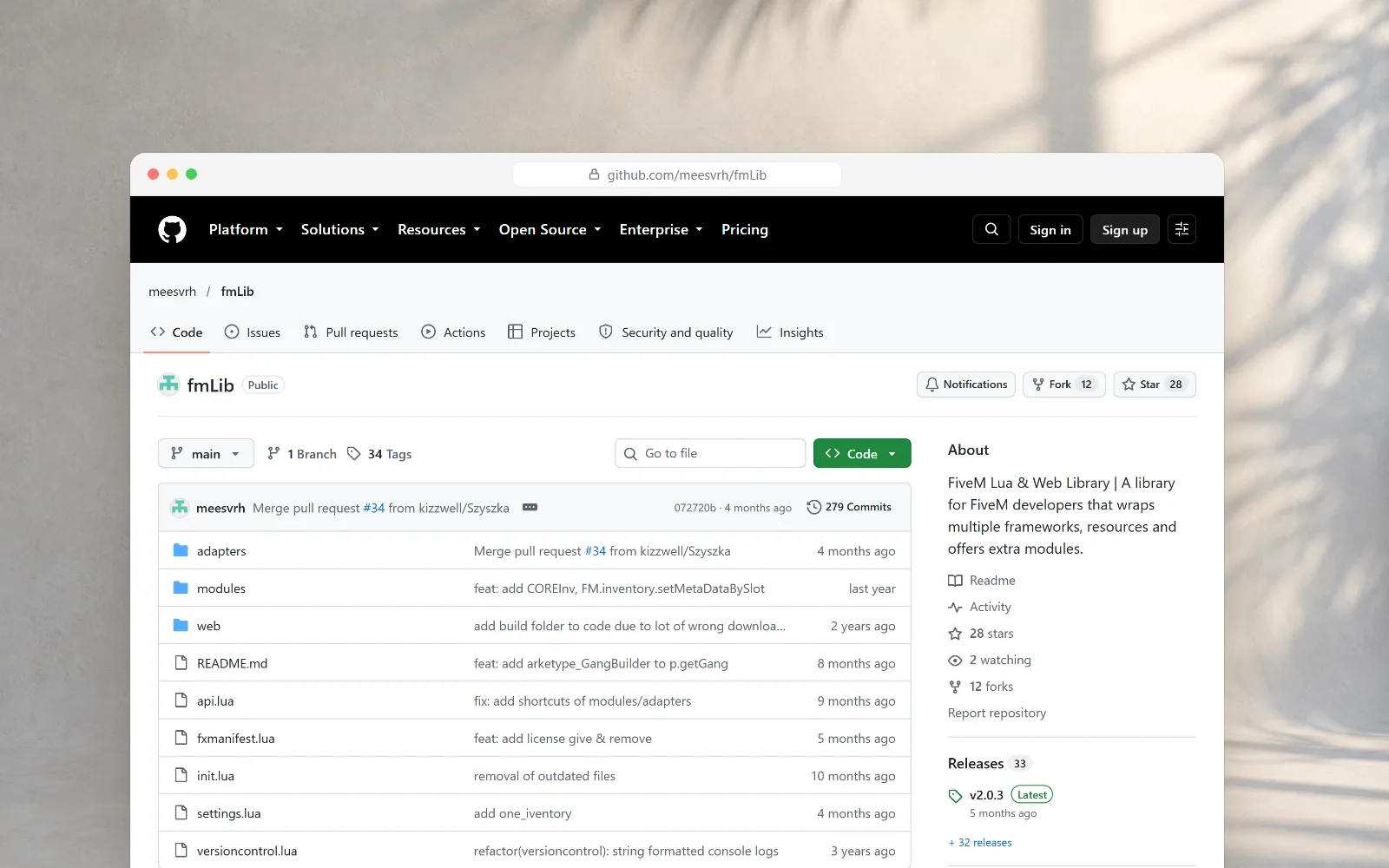This screenshot has height=868, width=1389.
Task: Open pull request #34 in commit header
Action: tap(374, 508)
